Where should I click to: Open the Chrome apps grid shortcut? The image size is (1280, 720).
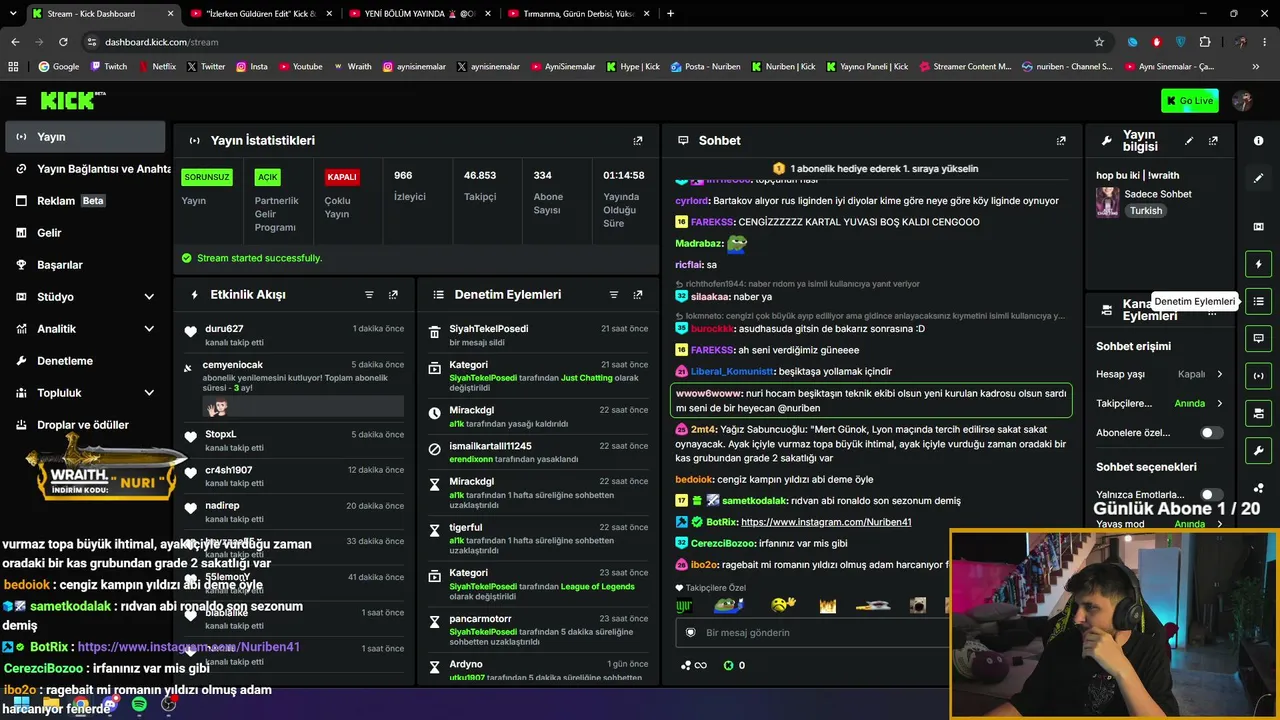click(x=13, y=67)
